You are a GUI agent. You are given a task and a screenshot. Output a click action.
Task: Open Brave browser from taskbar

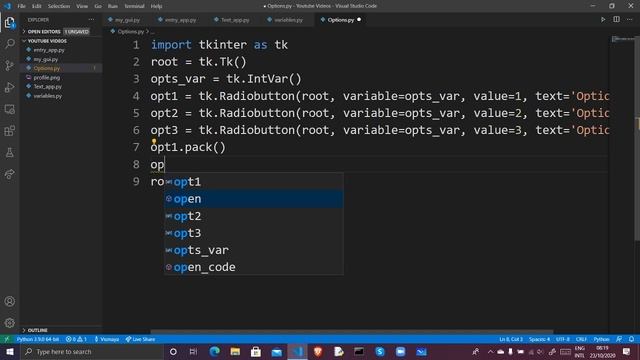318,351
